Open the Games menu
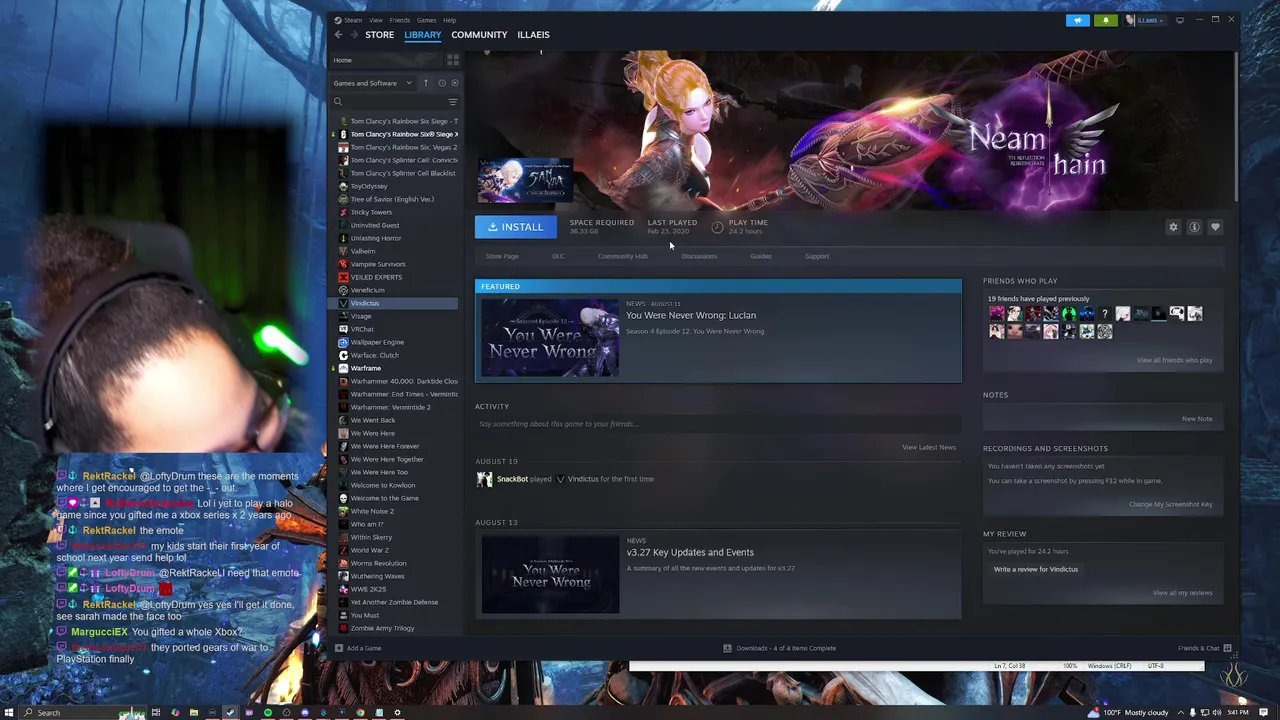 click(x=426, y=20)
